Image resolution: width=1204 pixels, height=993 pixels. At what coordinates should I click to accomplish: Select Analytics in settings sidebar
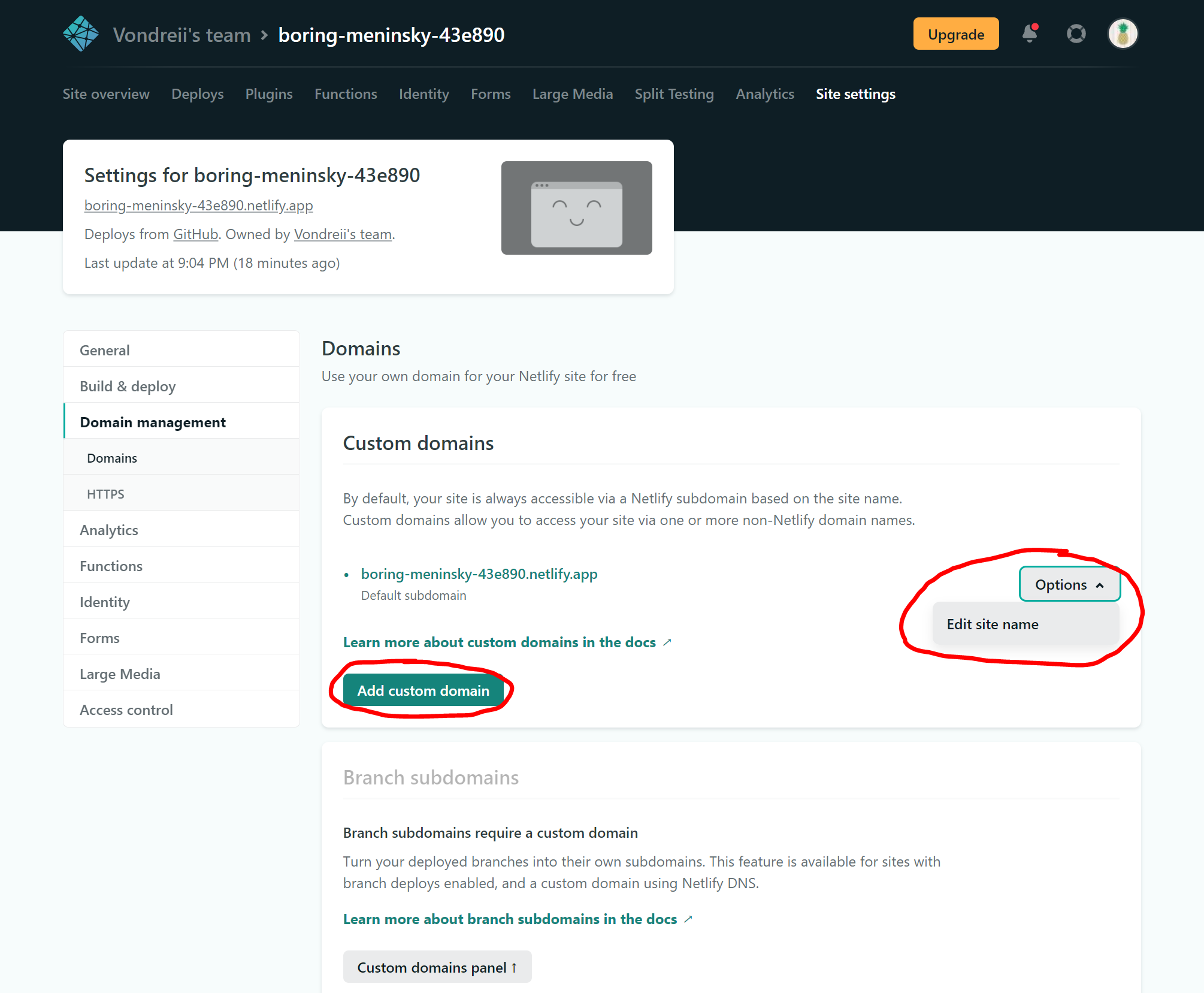[x=181, y=530]
